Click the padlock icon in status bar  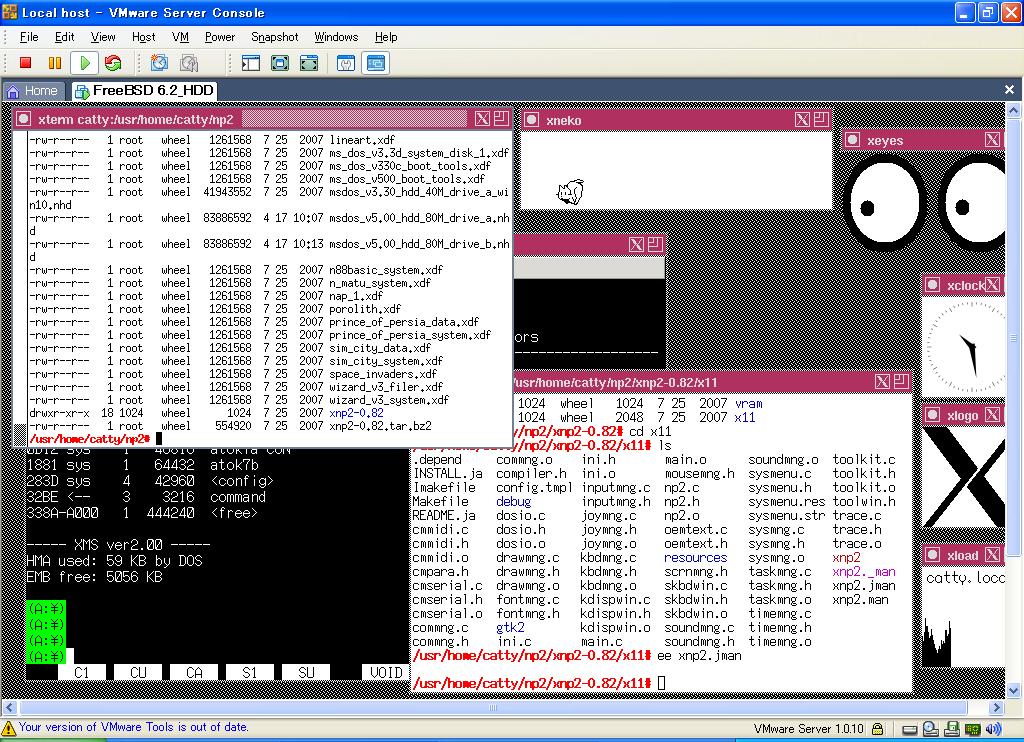point(878,728)
